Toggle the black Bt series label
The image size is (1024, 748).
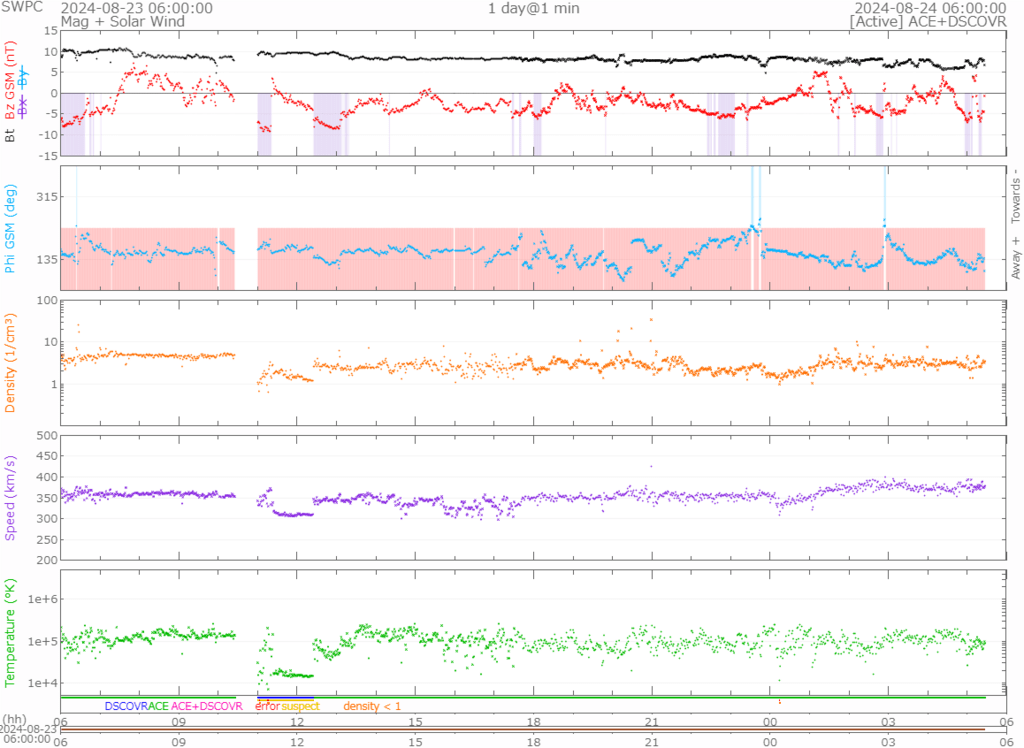pos(12,135)
